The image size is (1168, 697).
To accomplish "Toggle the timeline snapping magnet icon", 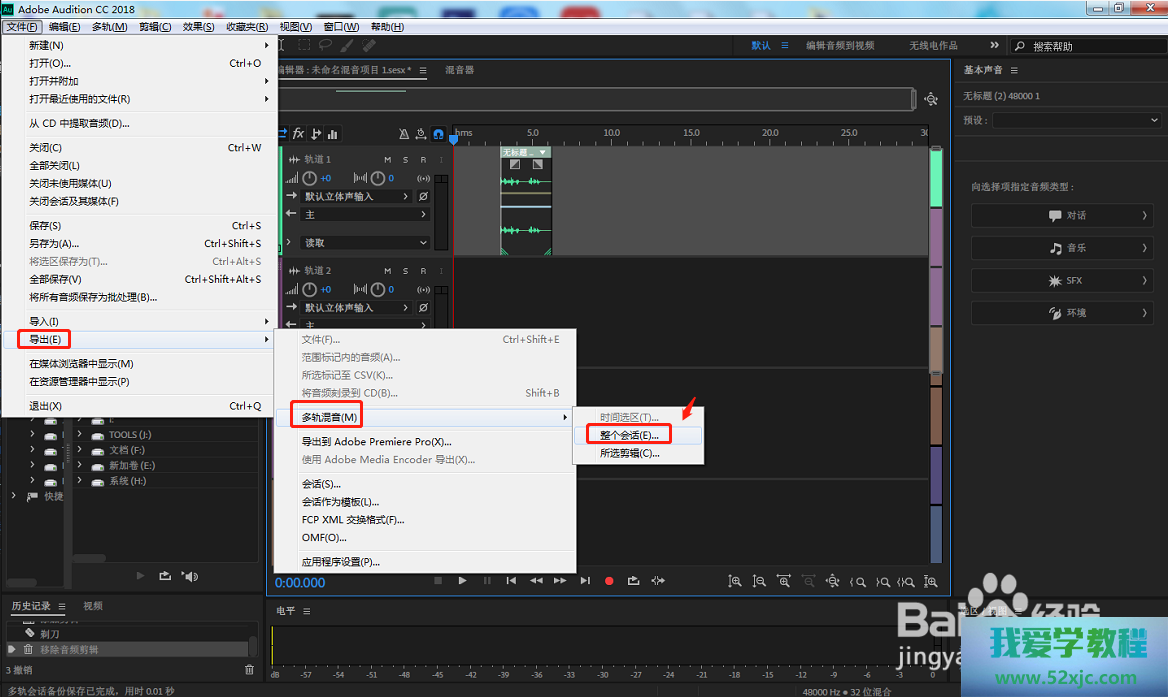I will (438, 134).
